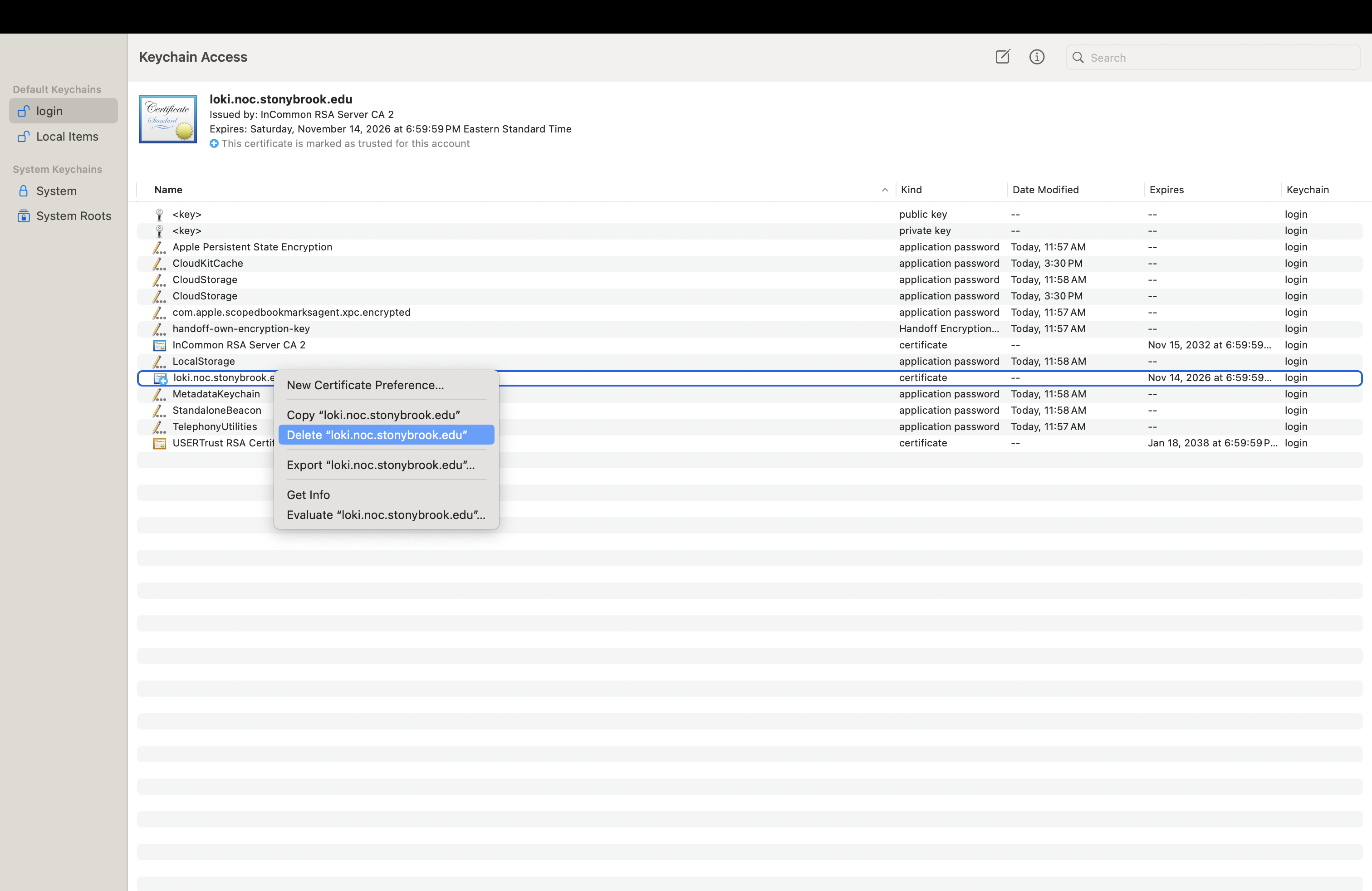Select the login keychain in sidebar
Screen dimensions: 1372x891
64,111
